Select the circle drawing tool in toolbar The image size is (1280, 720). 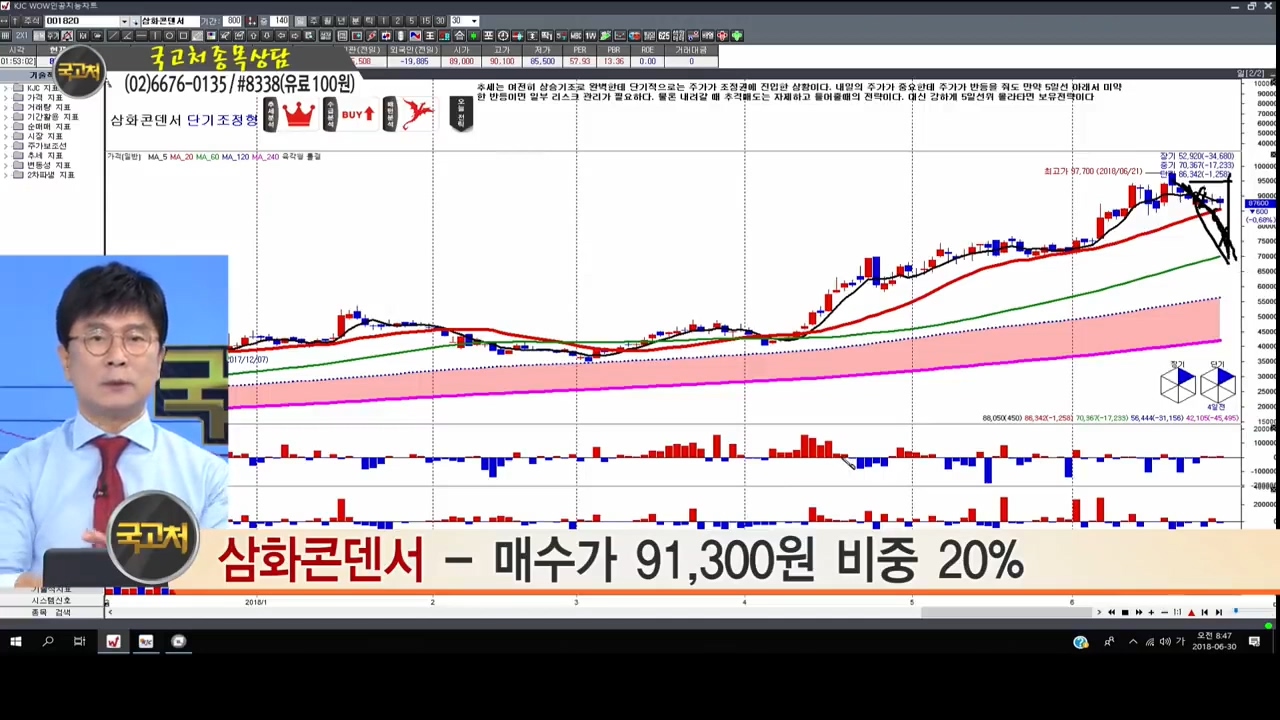click(x=169, y=36)
